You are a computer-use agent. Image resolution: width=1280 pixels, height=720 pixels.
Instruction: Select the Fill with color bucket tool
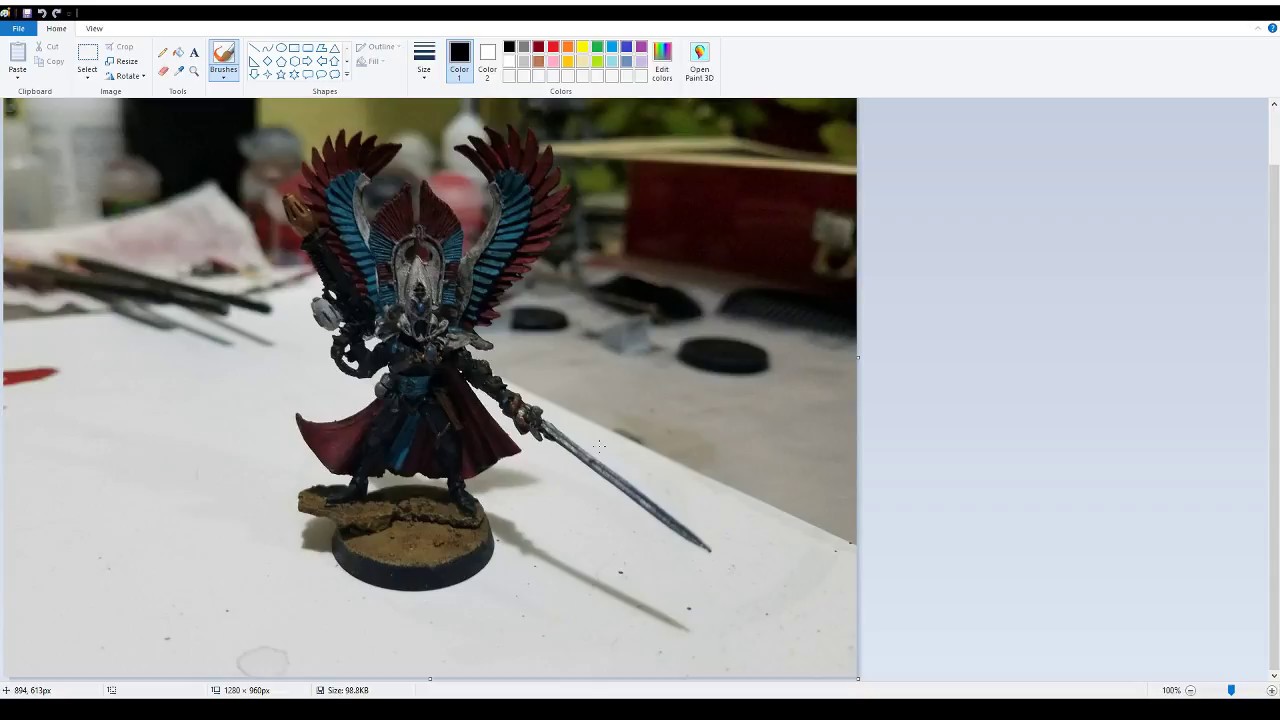(178, 53)
